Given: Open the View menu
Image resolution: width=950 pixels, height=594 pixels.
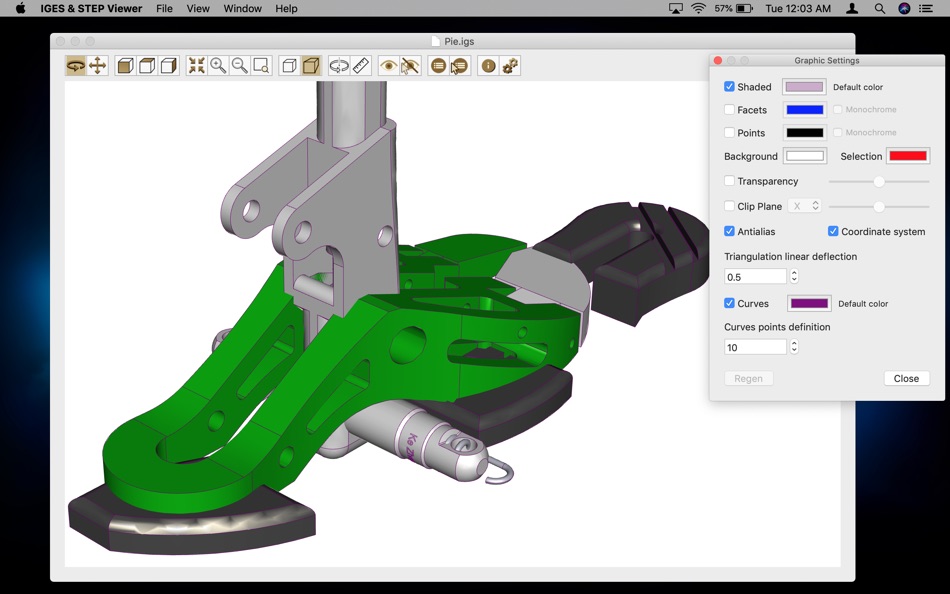Looking at the screenshot, I should (198, 8).
